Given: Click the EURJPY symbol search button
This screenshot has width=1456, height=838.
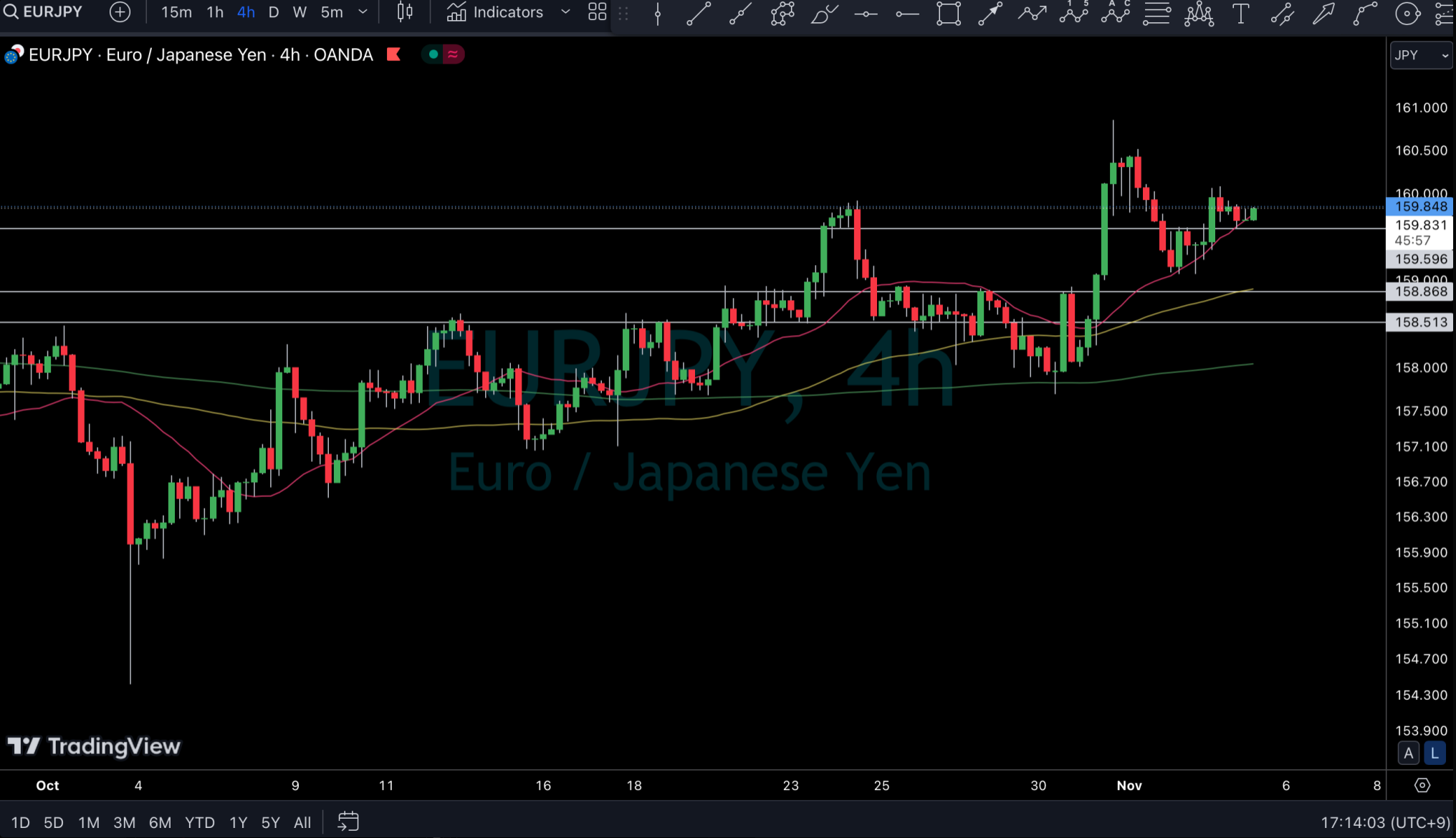Looking at the screenshot, I should tap(43, 12).
